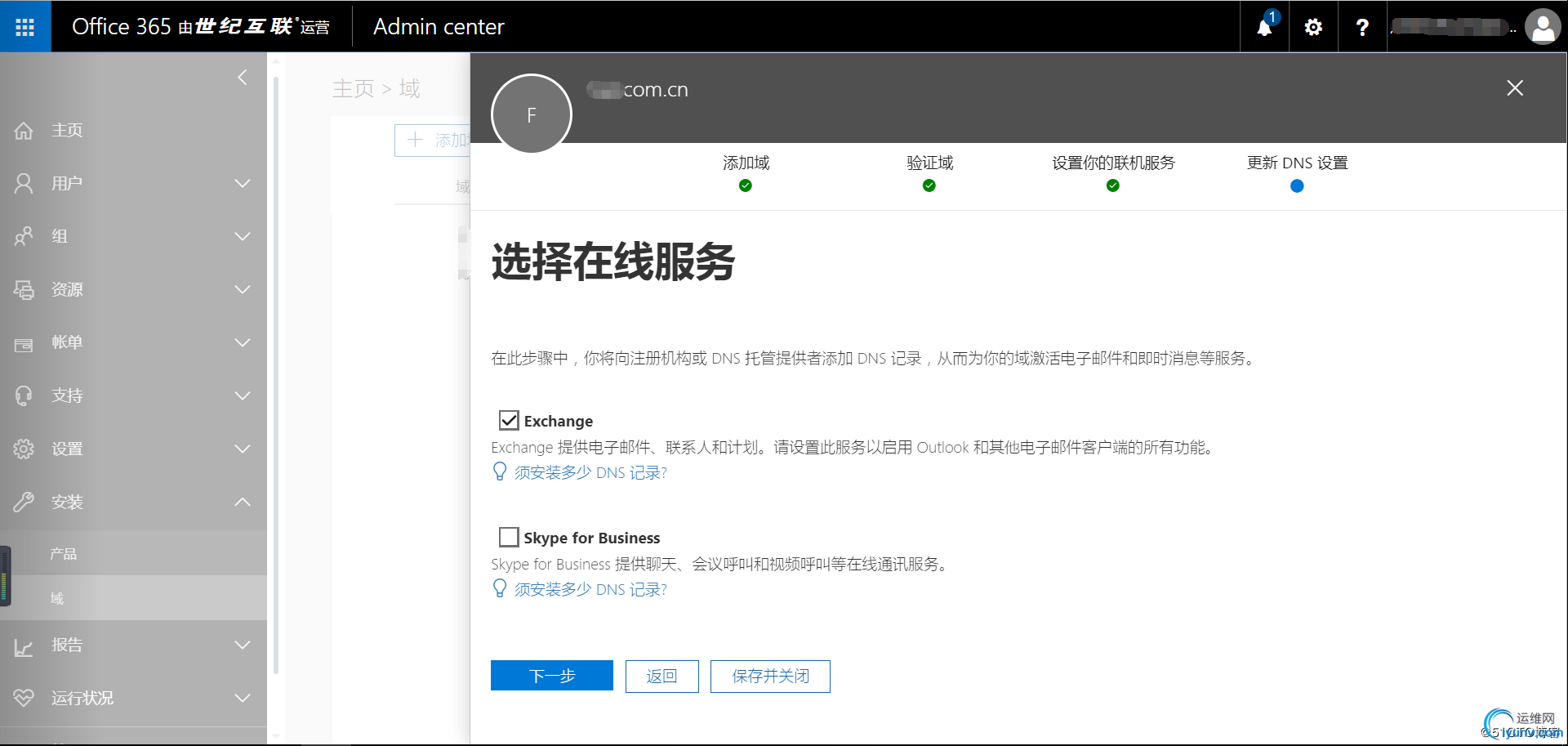Open the help question mark icon
1568x746 pixels.
(x=1362, y=27)
